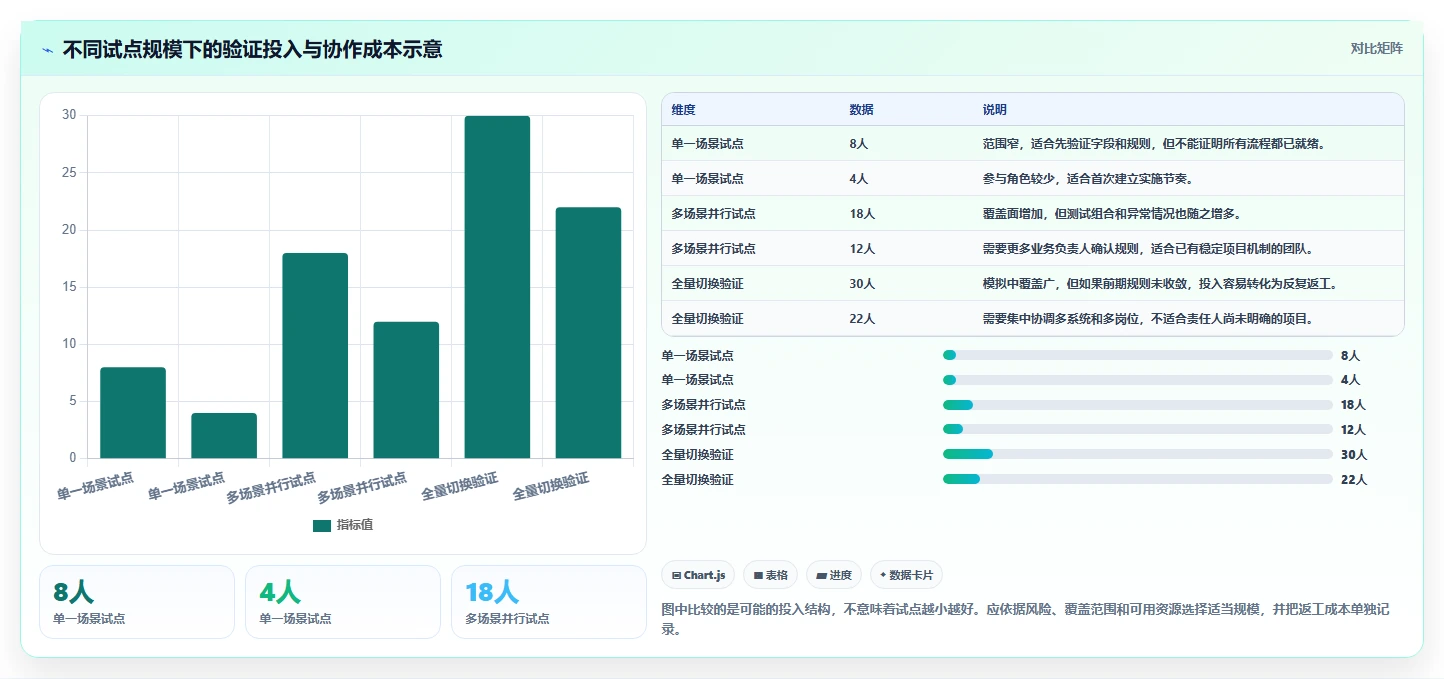Click the 4人 summary card

(343, 602)
